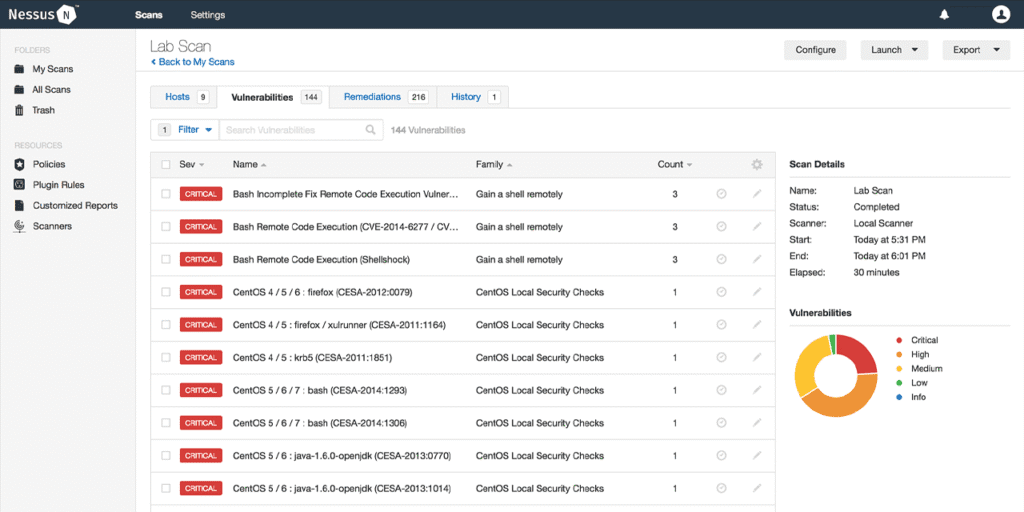This screenshot has height=512, width=1024.
Task: Click circle check icon on bash CESA-2014:1293 row
Action: click(x=722, y=390)
